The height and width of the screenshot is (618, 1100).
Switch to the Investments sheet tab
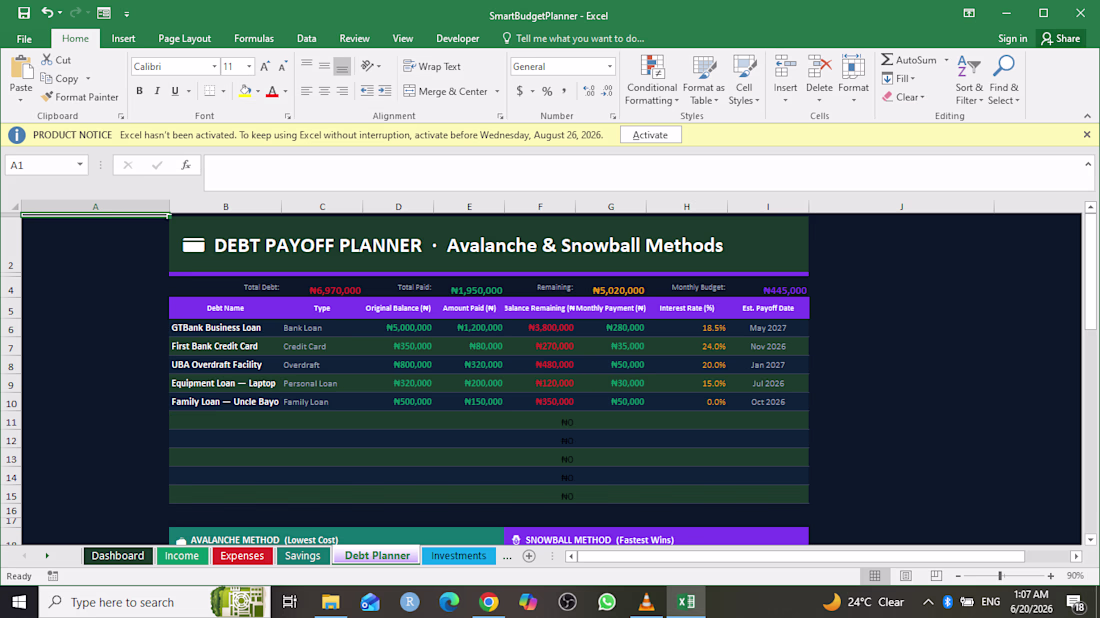[458, 556]
